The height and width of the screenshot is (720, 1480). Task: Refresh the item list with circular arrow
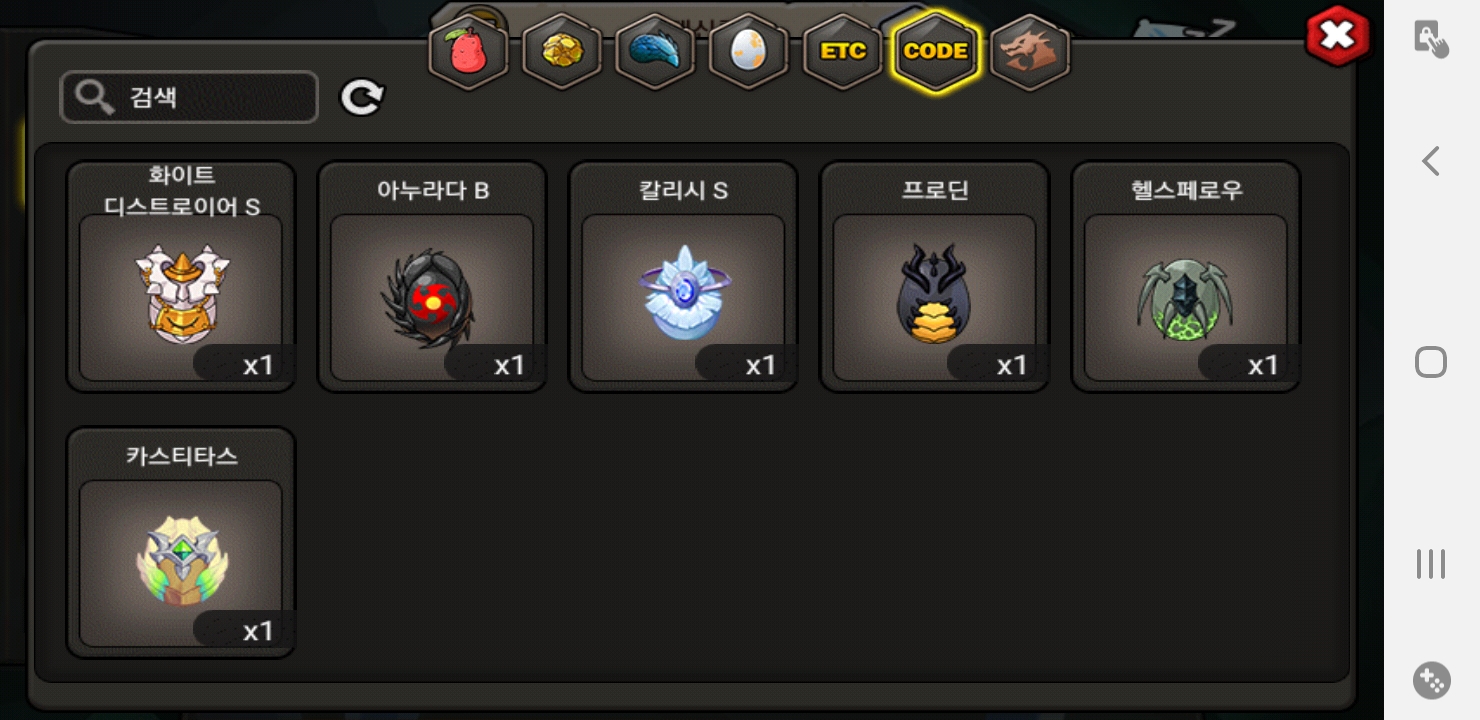coord(362,97)
